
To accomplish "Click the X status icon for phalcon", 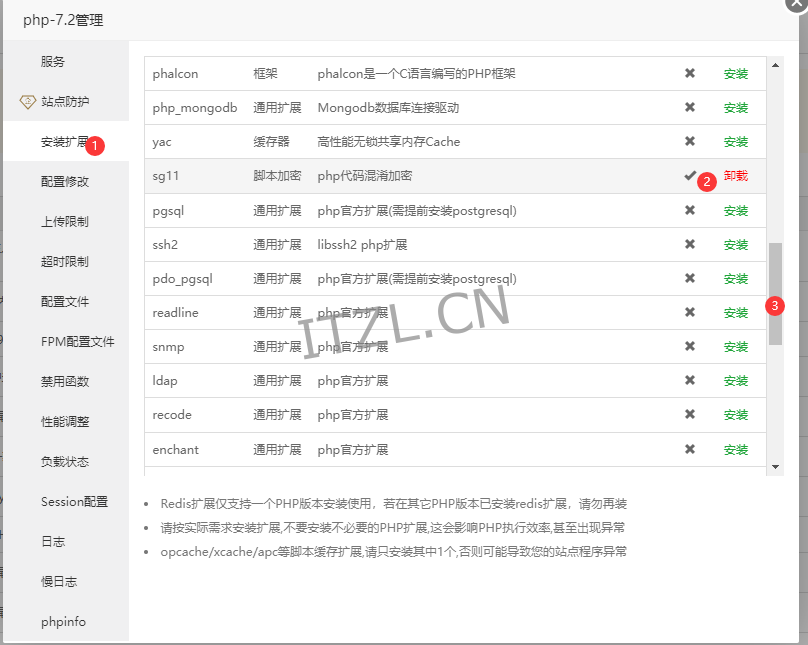I will [689, 73].
